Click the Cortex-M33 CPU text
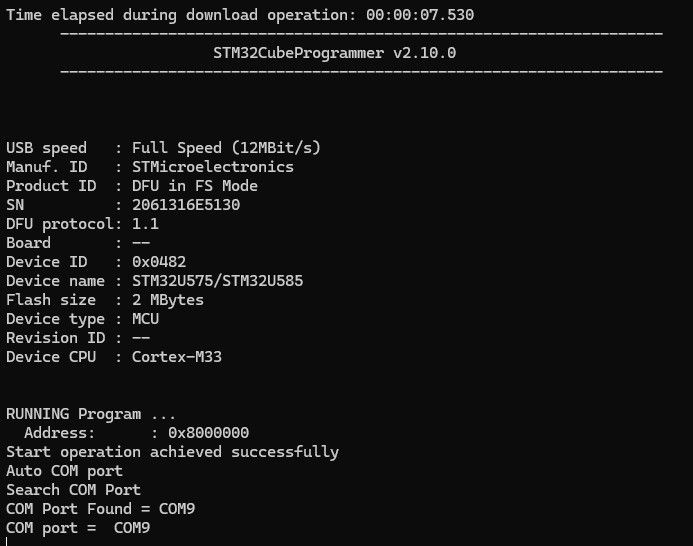Viewport: 693px width, 546px height. point(176,357)
